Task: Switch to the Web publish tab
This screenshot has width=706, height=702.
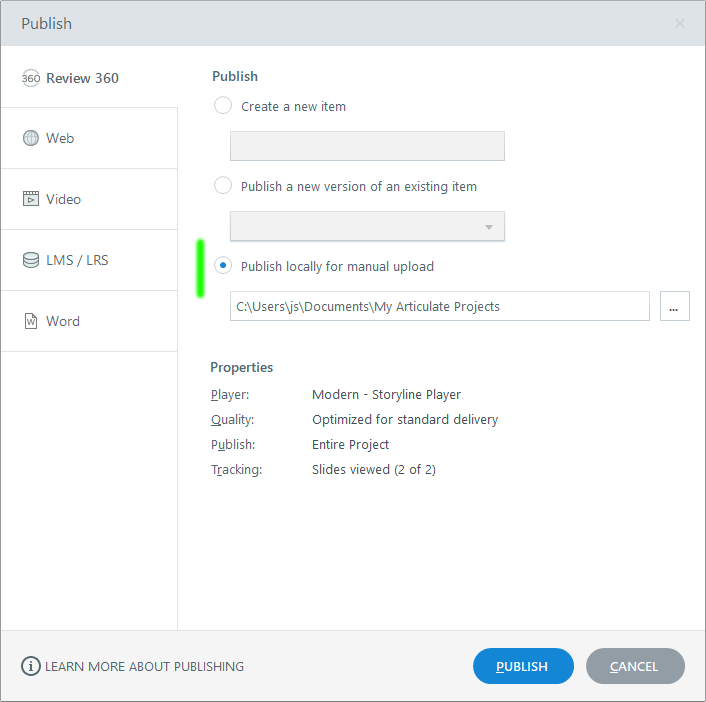Action: click(x=89, y=138)
